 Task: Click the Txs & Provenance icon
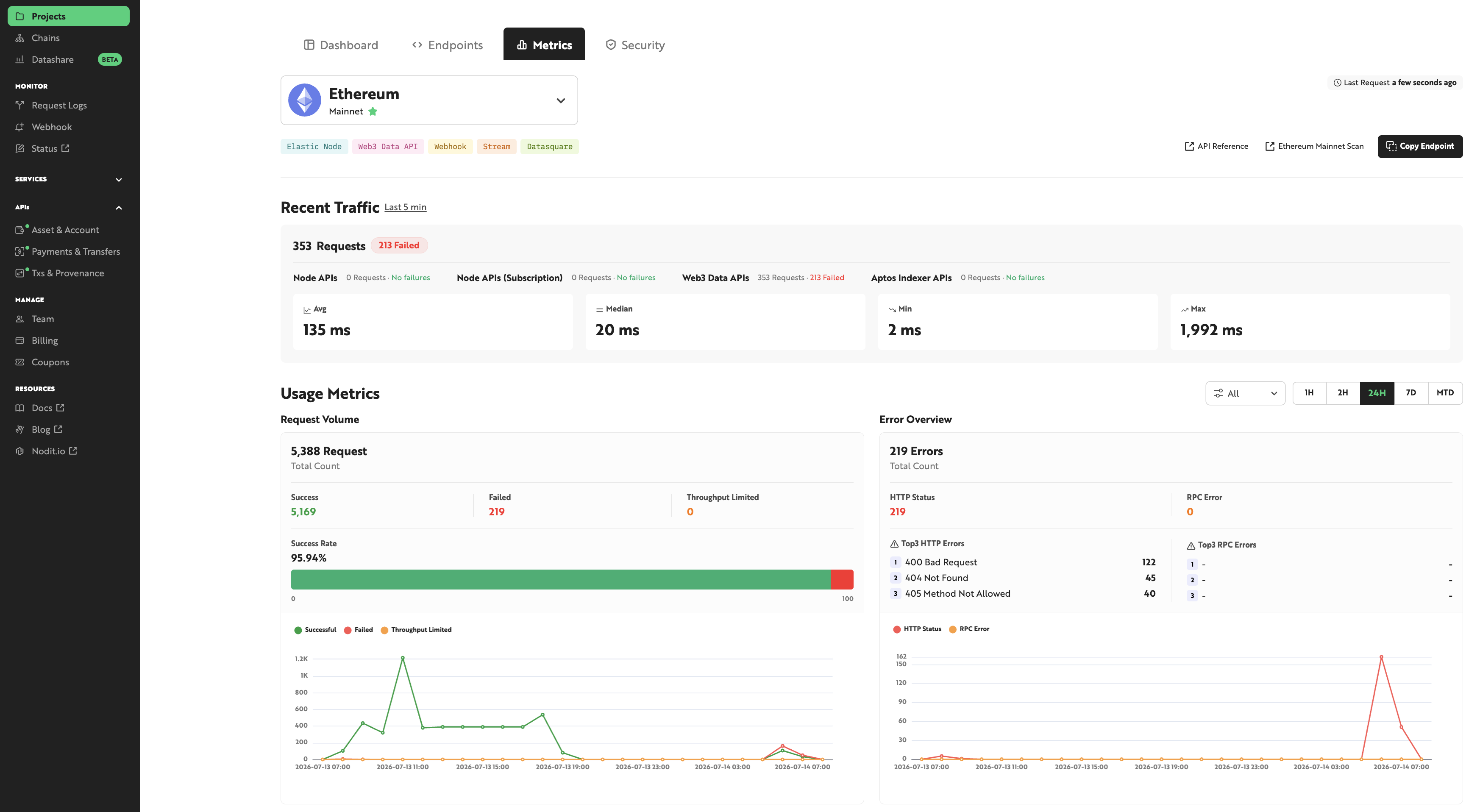19,273
